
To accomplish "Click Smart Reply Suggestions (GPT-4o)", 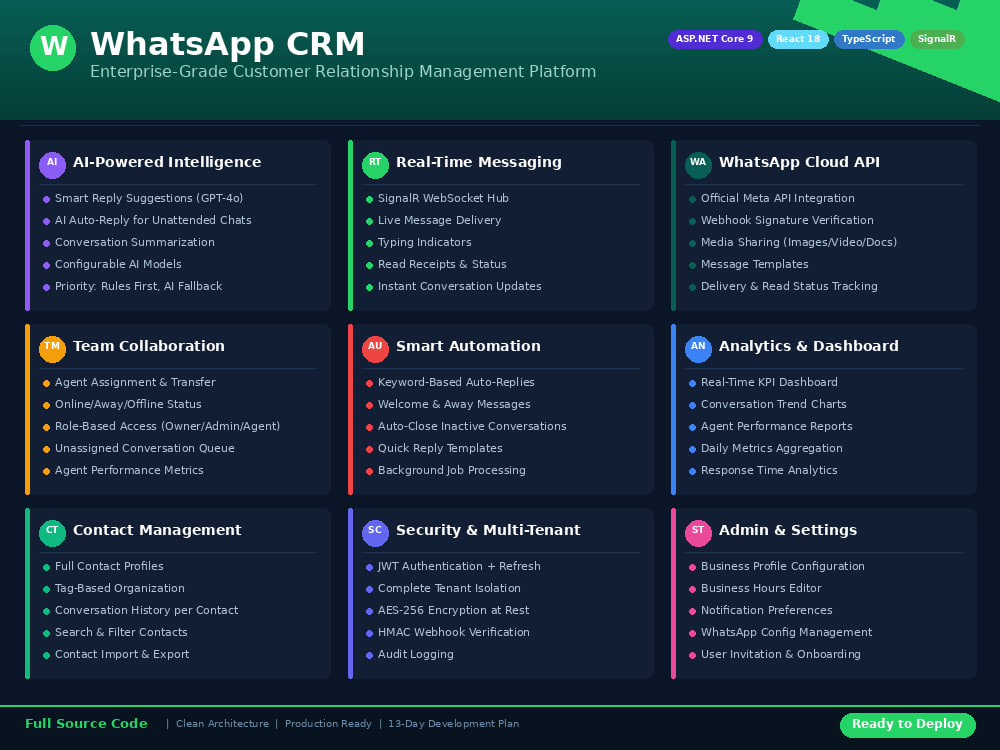I will 149,198.
